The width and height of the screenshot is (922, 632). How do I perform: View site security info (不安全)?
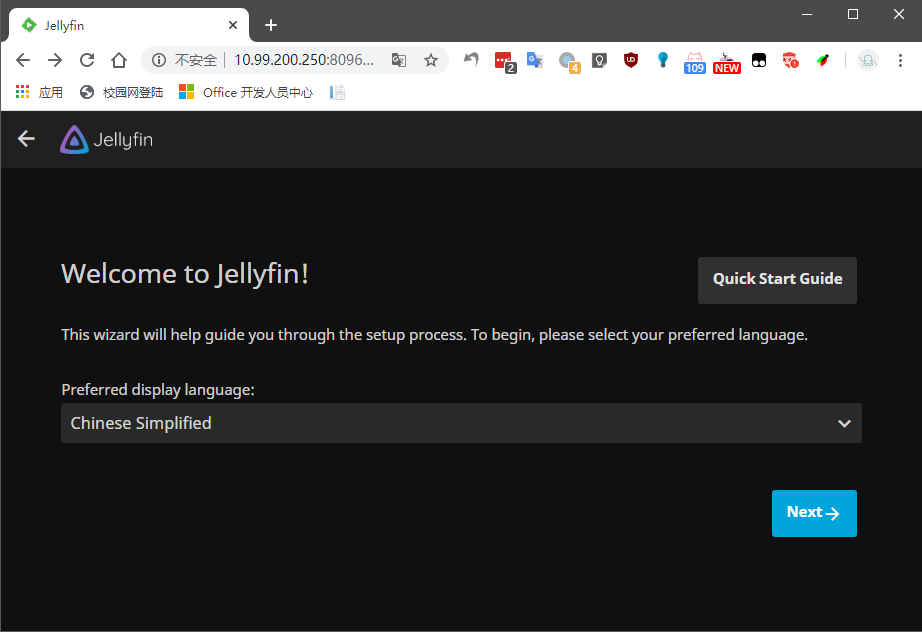[x=185, y=60]
